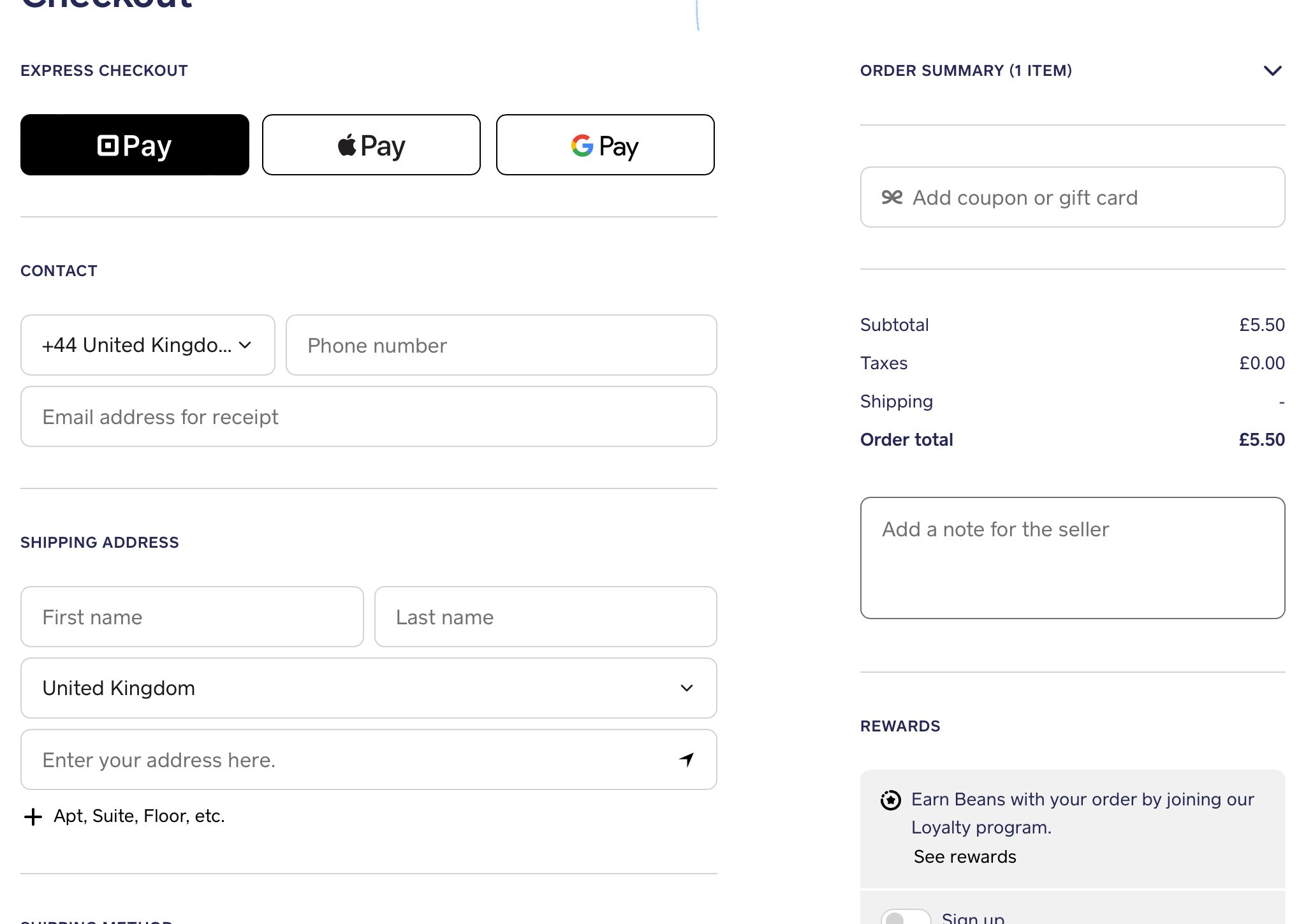
Task: Add Apt, Suite, Floor, etc. line
Action: click(139, 816)
